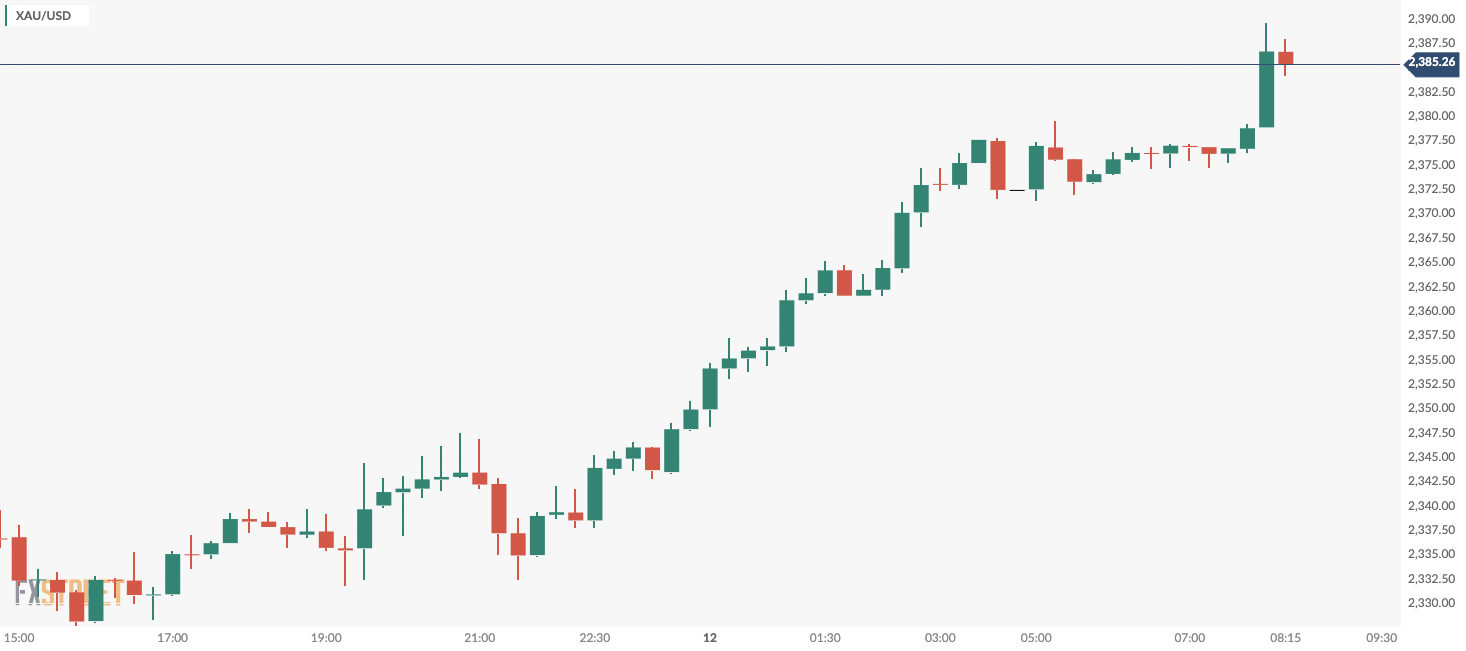Click the last red candle at 08:15
Screen dimensions: 1466x651
(x=1285, y=58)
